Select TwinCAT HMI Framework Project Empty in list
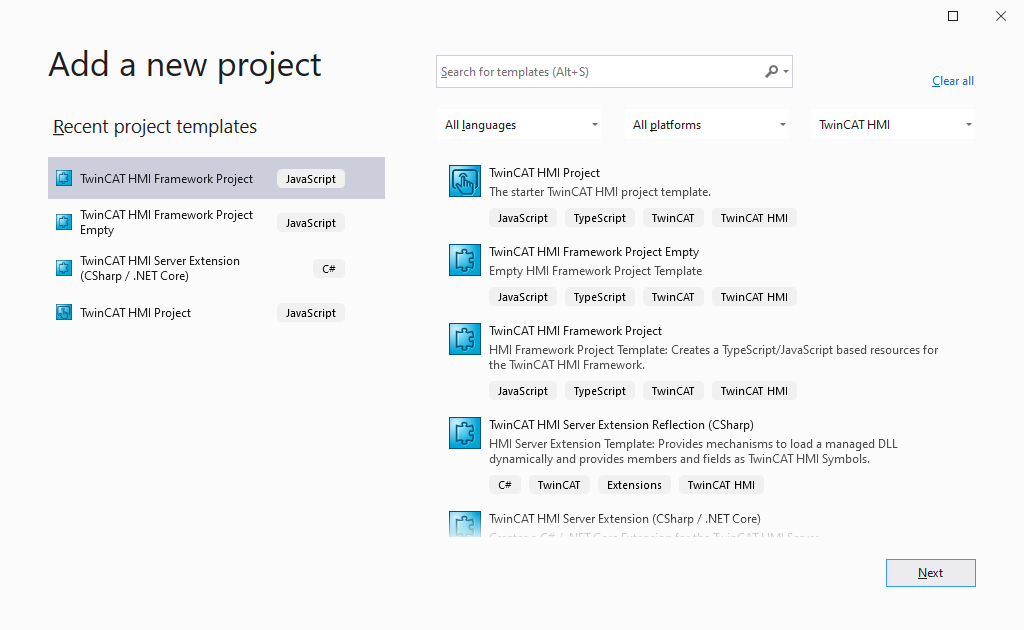Screen dimensions: 1024x630 pos(594,252)
